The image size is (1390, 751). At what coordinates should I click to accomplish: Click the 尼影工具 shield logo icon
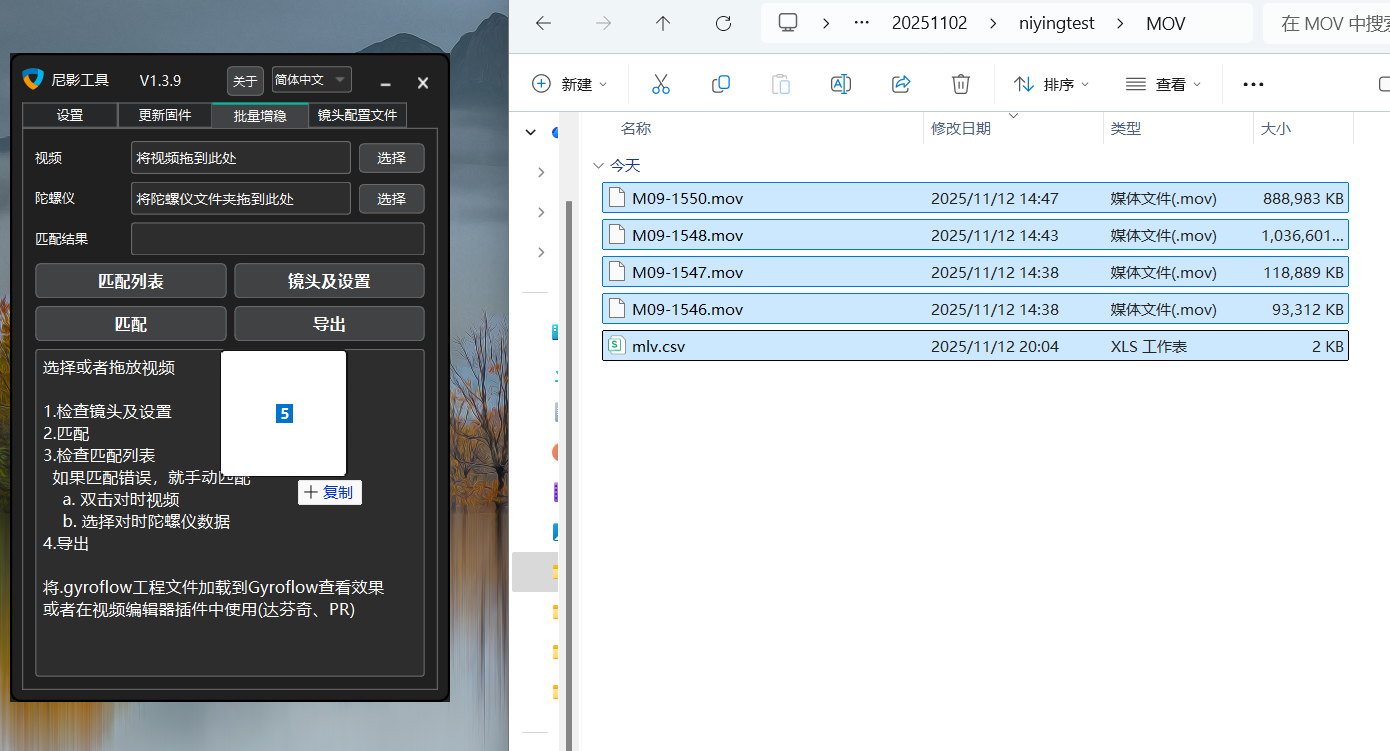point(33,79)
